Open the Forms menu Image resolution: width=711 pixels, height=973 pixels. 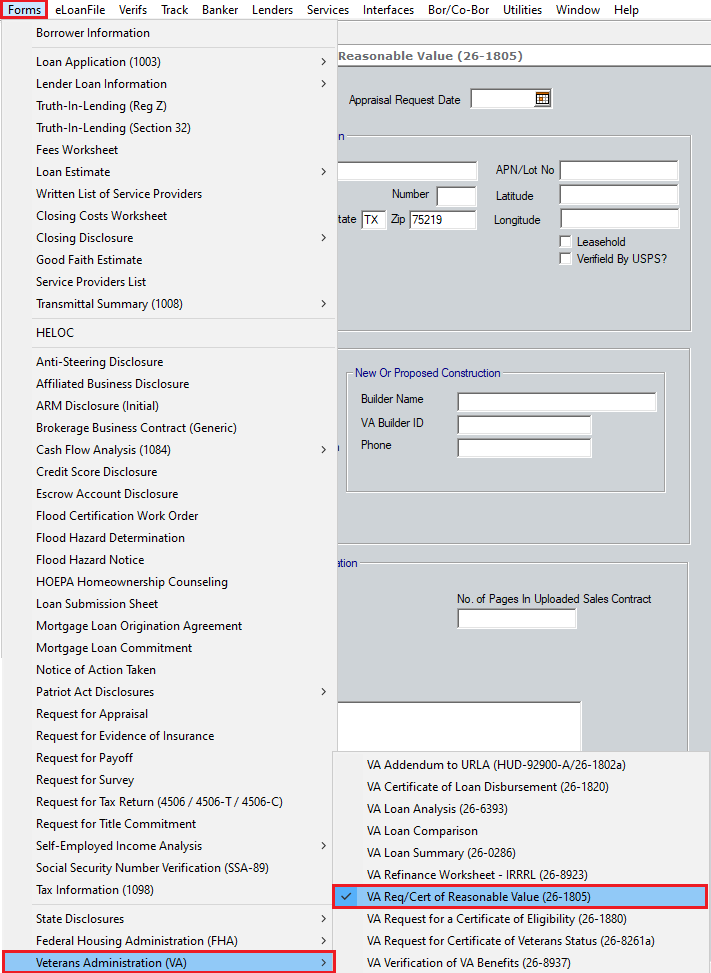click(24, 10)
